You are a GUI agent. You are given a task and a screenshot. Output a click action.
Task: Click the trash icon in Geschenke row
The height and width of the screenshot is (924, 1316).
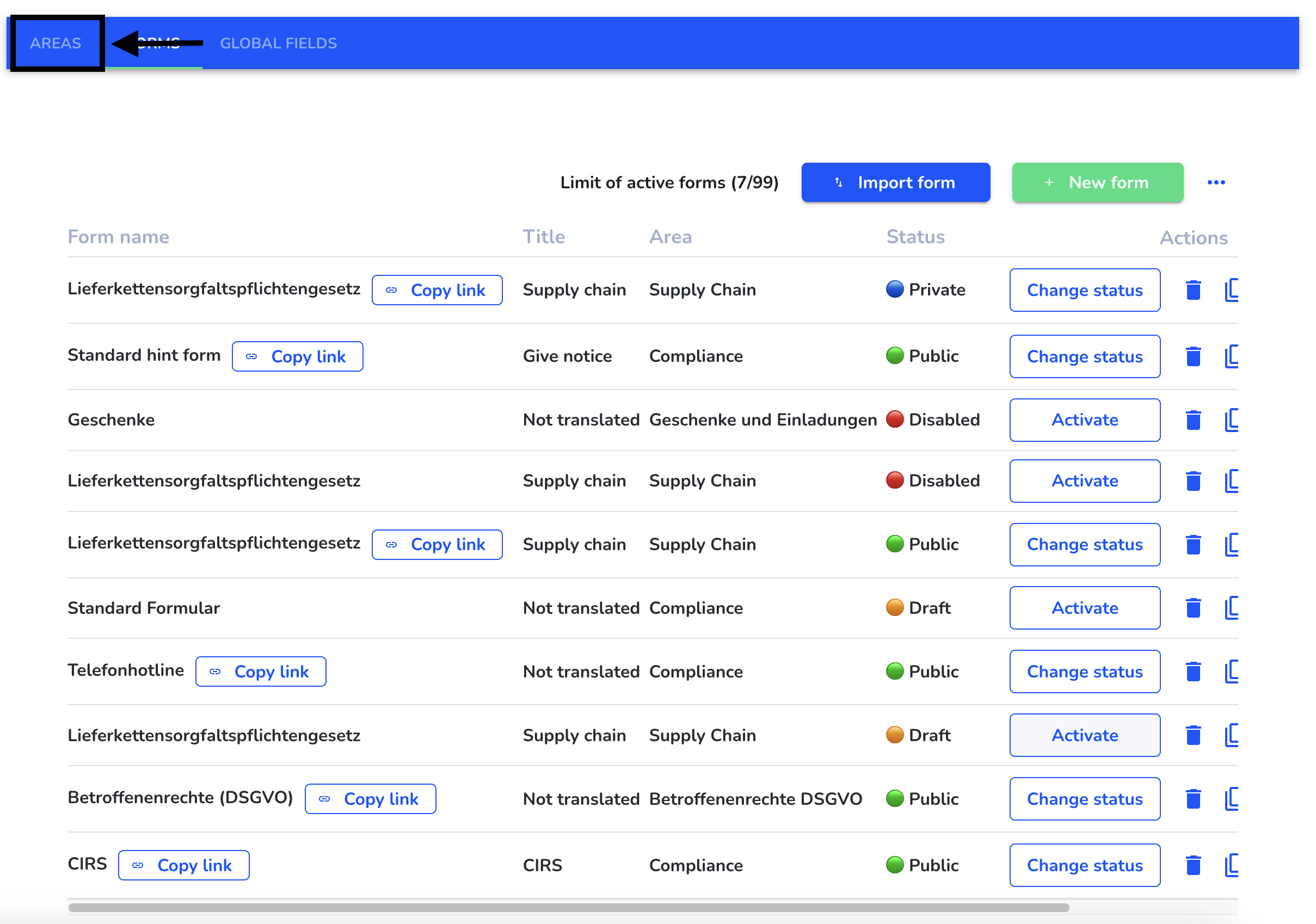1193,420
